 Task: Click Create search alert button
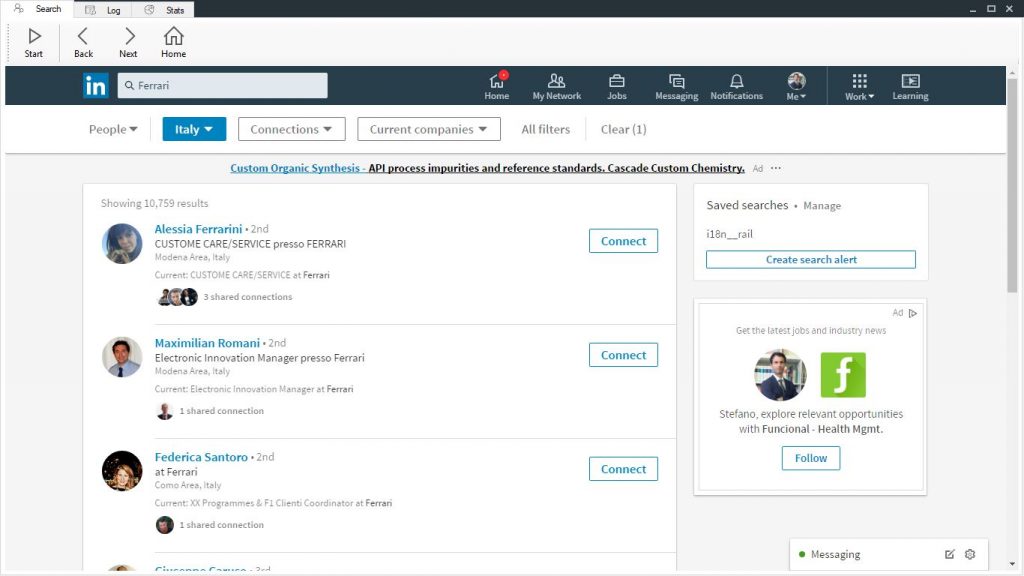click(810, 260)
